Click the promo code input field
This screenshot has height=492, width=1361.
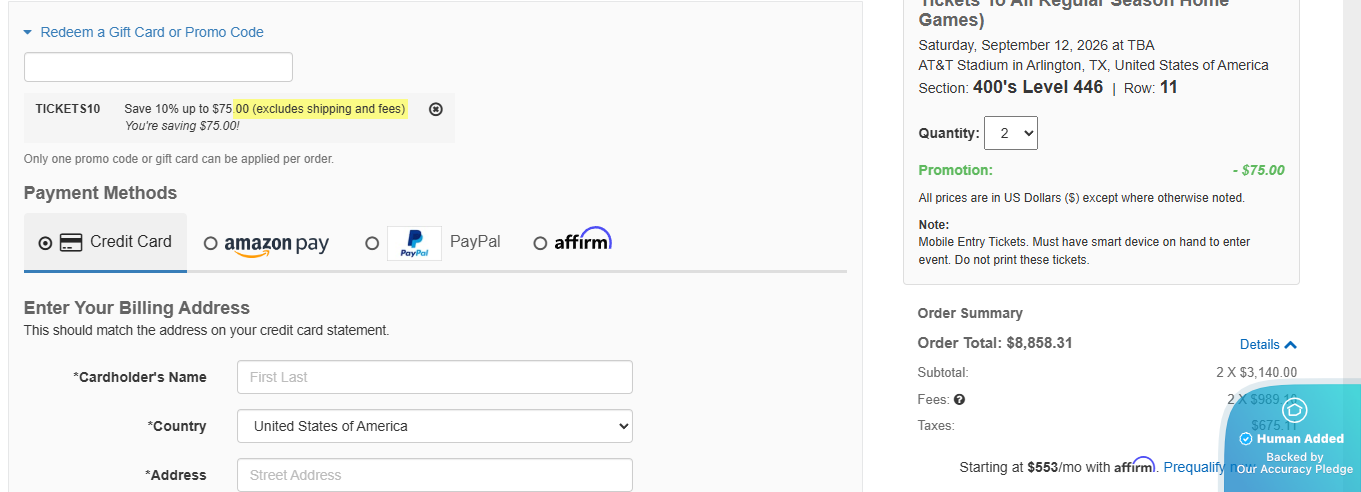coord(158,67)
